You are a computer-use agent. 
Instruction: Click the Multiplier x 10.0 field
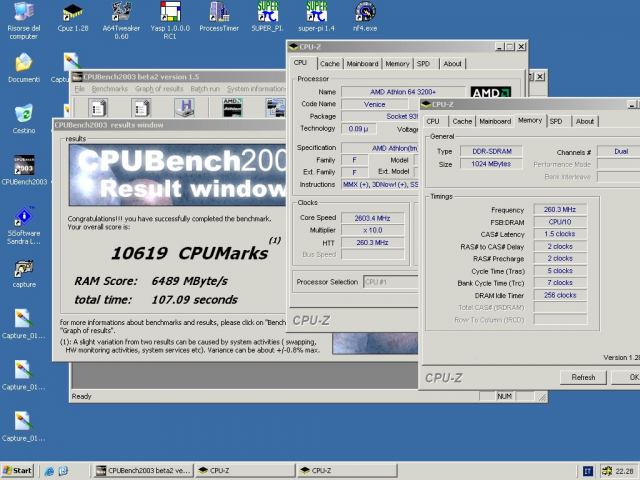click(372, 230)
